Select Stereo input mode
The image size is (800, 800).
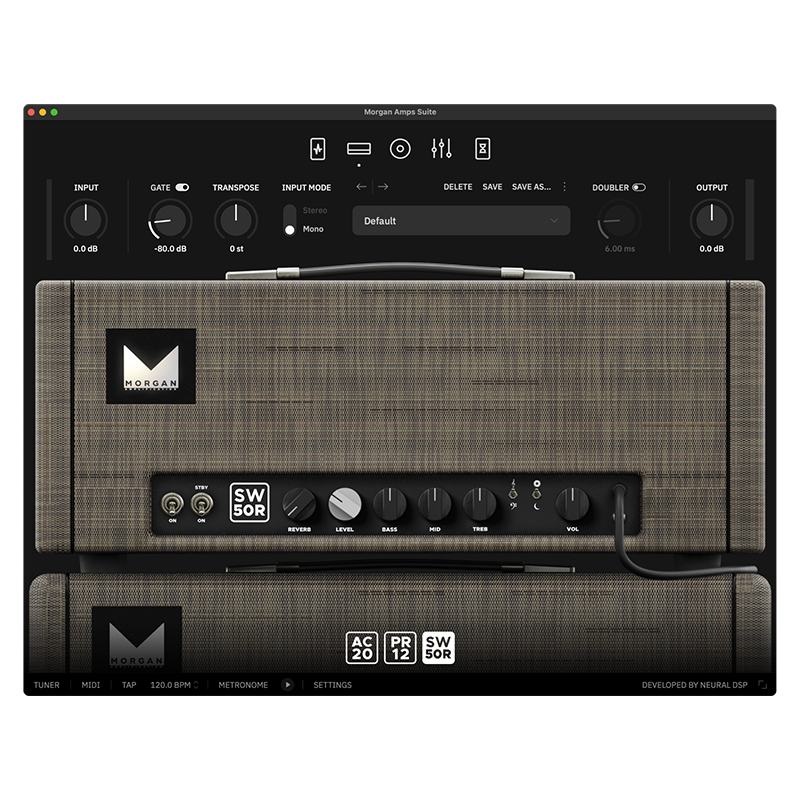pyautogui.click(x=315, y=210)
